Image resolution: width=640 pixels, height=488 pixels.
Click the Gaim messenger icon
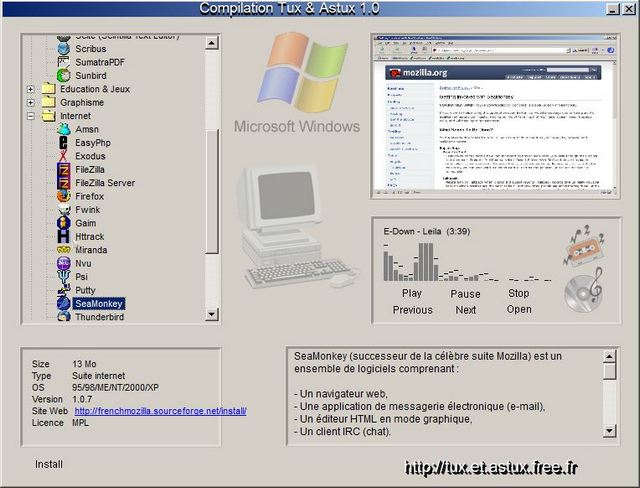pyautogui.click(x=64, y=223)
